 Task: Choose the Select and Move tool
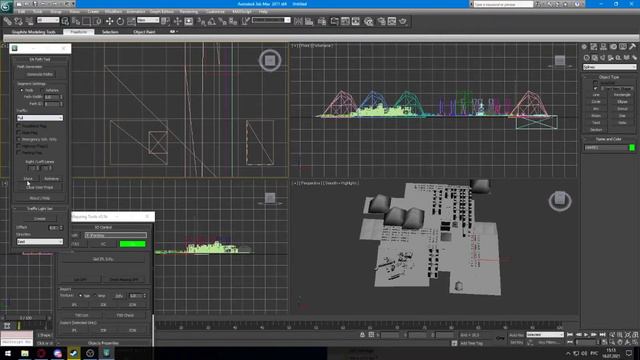point(109,21)
